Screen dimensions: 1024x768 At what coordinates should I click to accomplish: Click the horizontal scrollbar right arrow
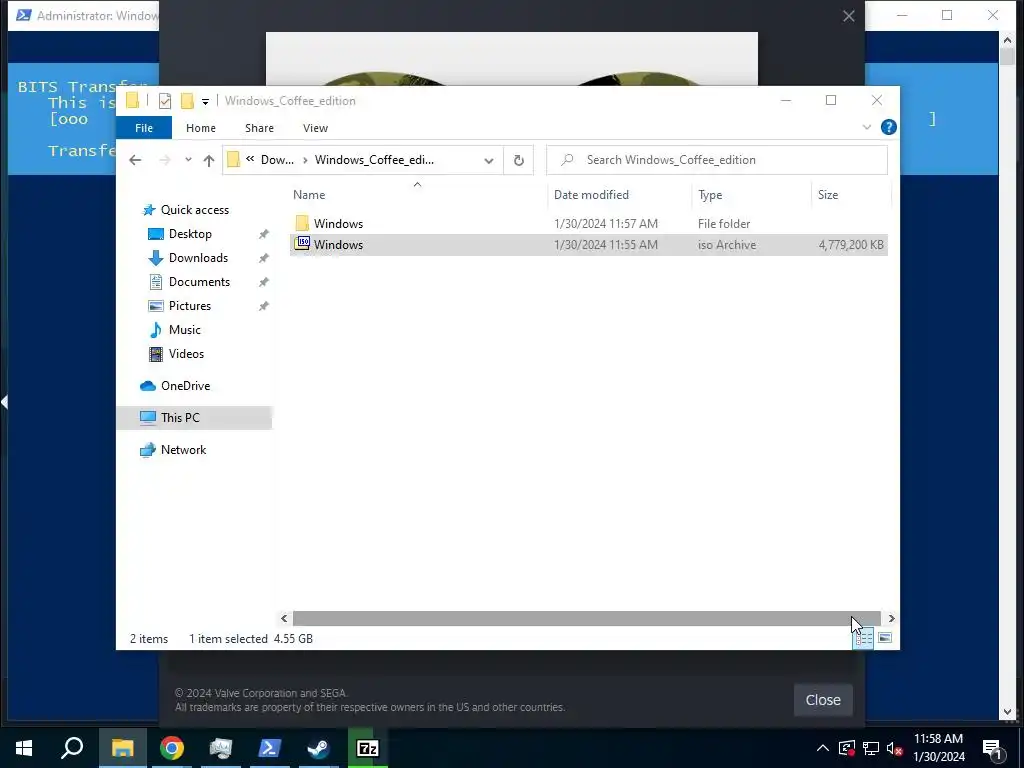tap(891, 618)
